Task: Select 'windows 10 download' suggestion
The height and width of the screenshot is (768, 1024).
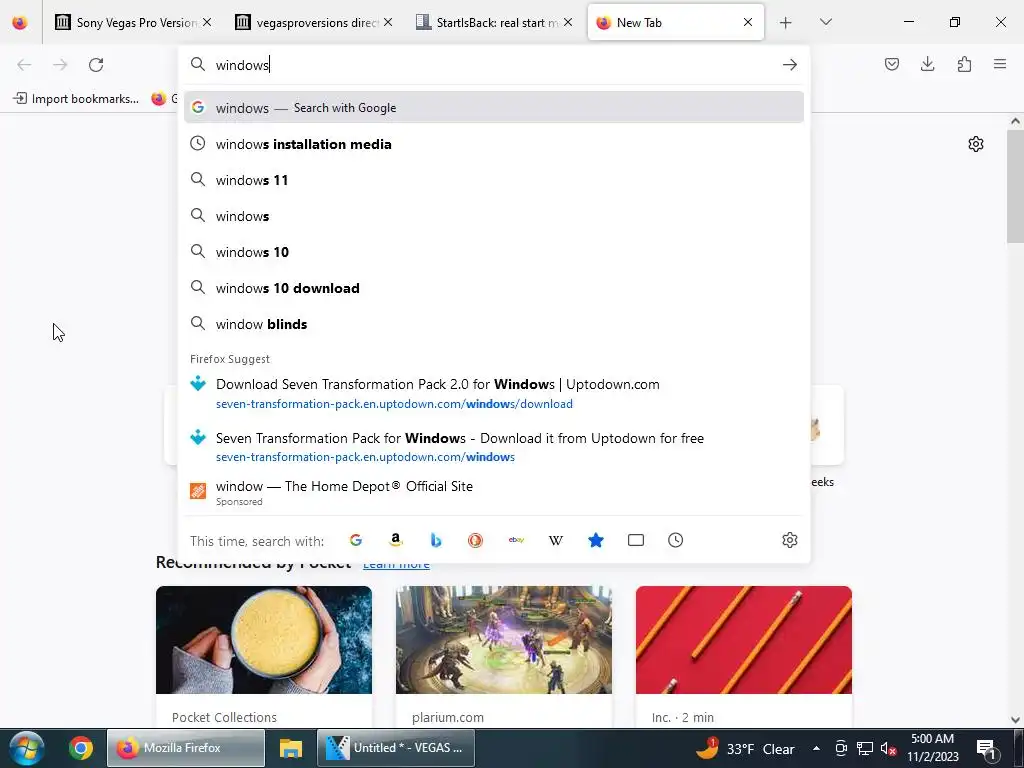Action: click(x=494, y=288)
